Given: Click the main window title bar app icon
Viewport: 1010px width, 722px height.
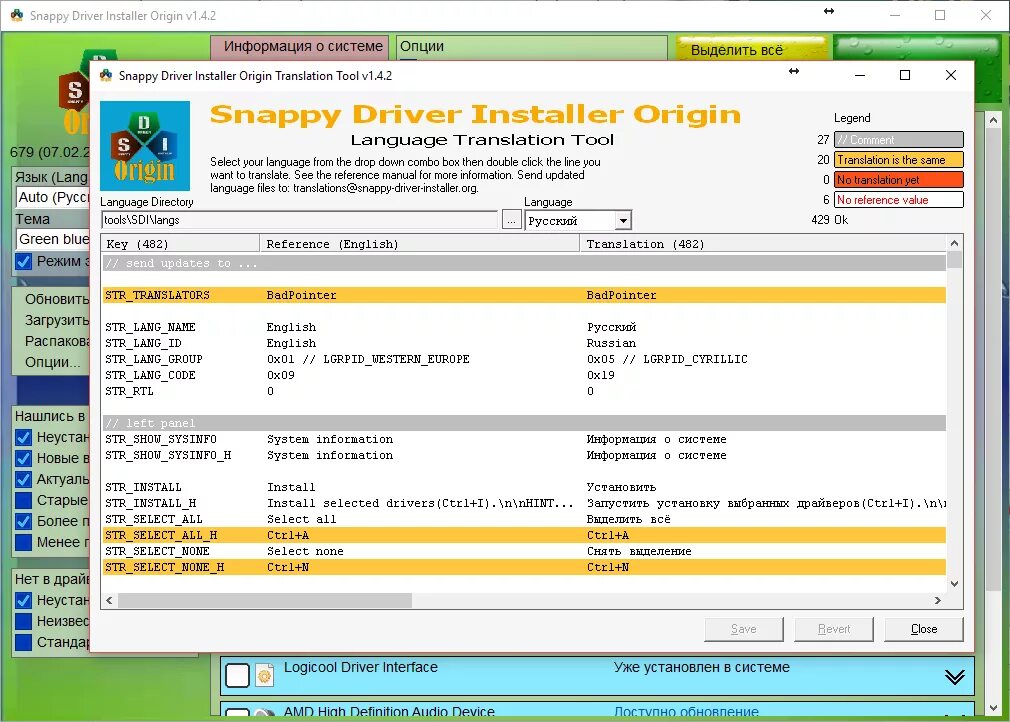Looking at the screenshot, I should click(17, 15).
